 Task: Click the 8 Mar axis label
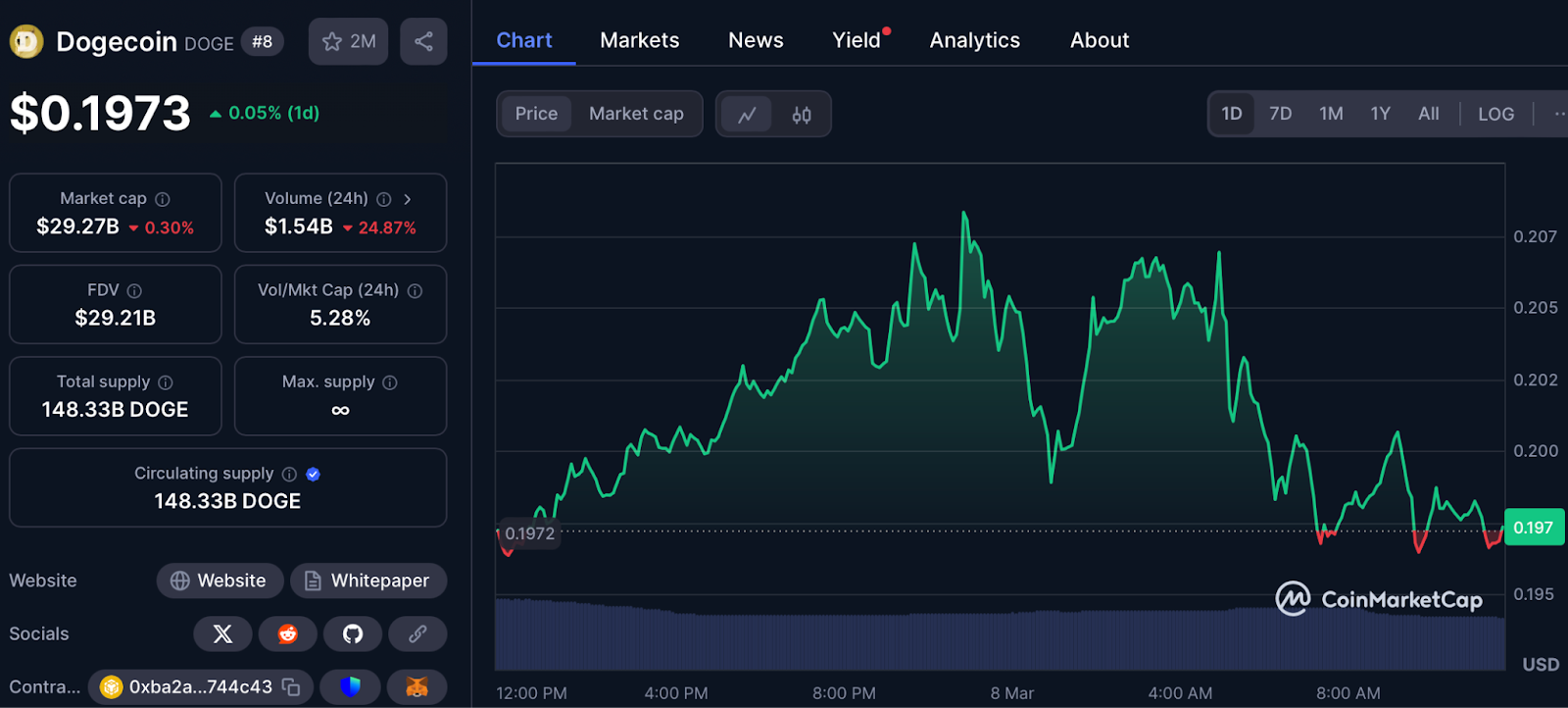click(x=1011, y=693)
